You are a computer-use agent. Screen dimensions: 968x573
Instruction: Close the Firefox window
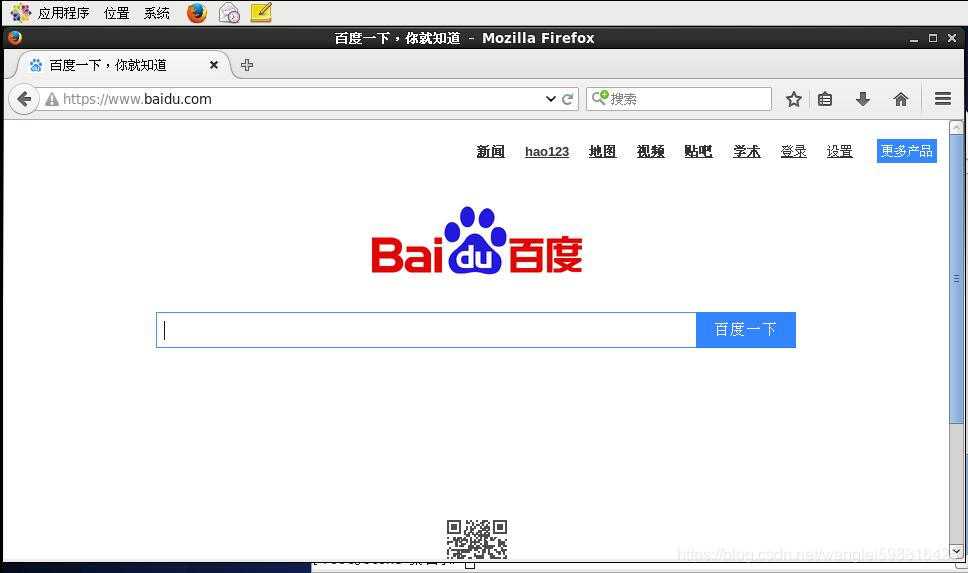click(x=952, y=38)
